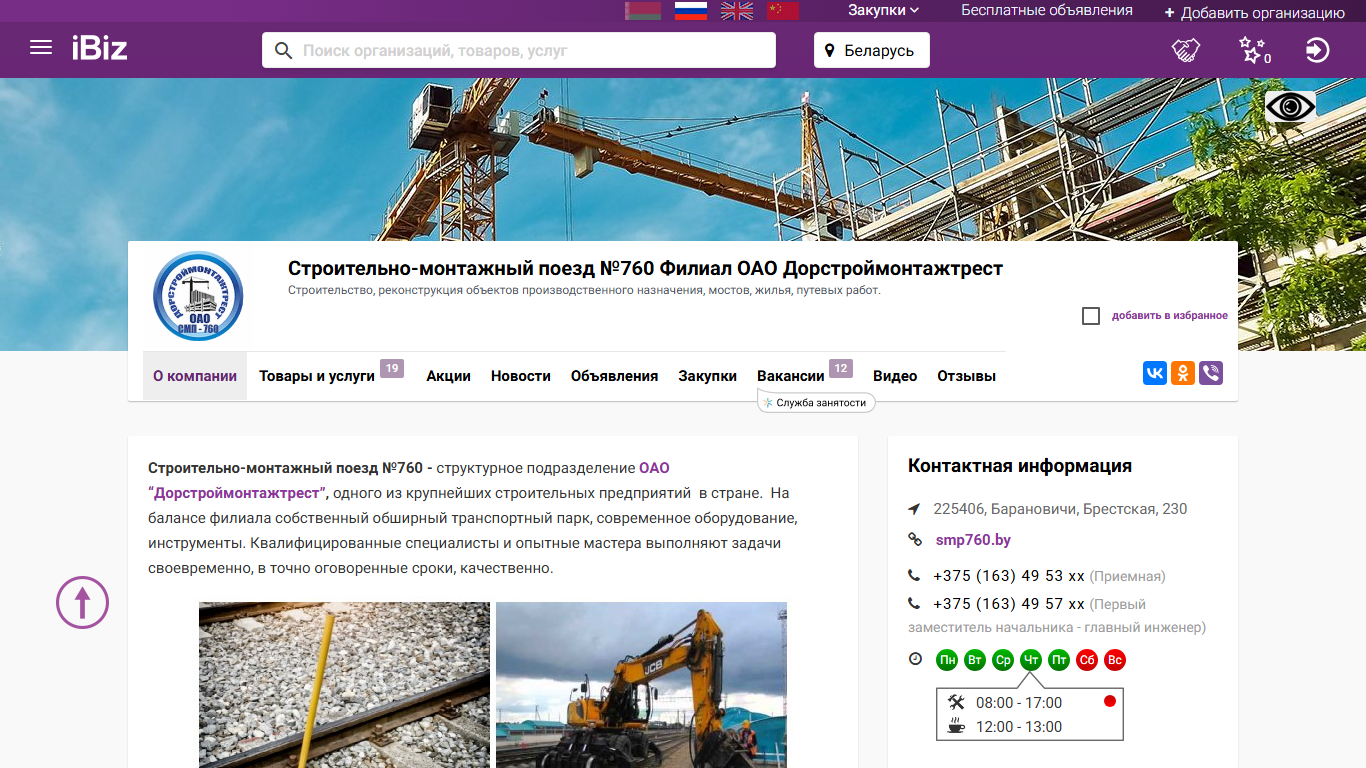1366x768 pixels.
Task: Click the website link chain icon
Action: [x=914, y=540]
